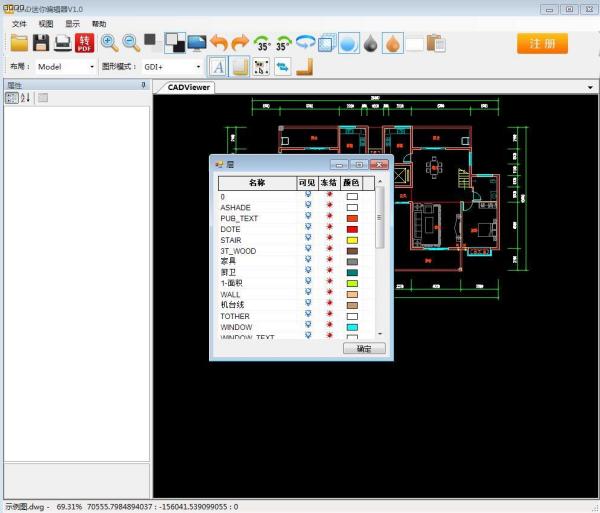Screen dimensions: 600x513
Task: Click the zoom in magnifier icon
Action: click(x=109, y=43)
